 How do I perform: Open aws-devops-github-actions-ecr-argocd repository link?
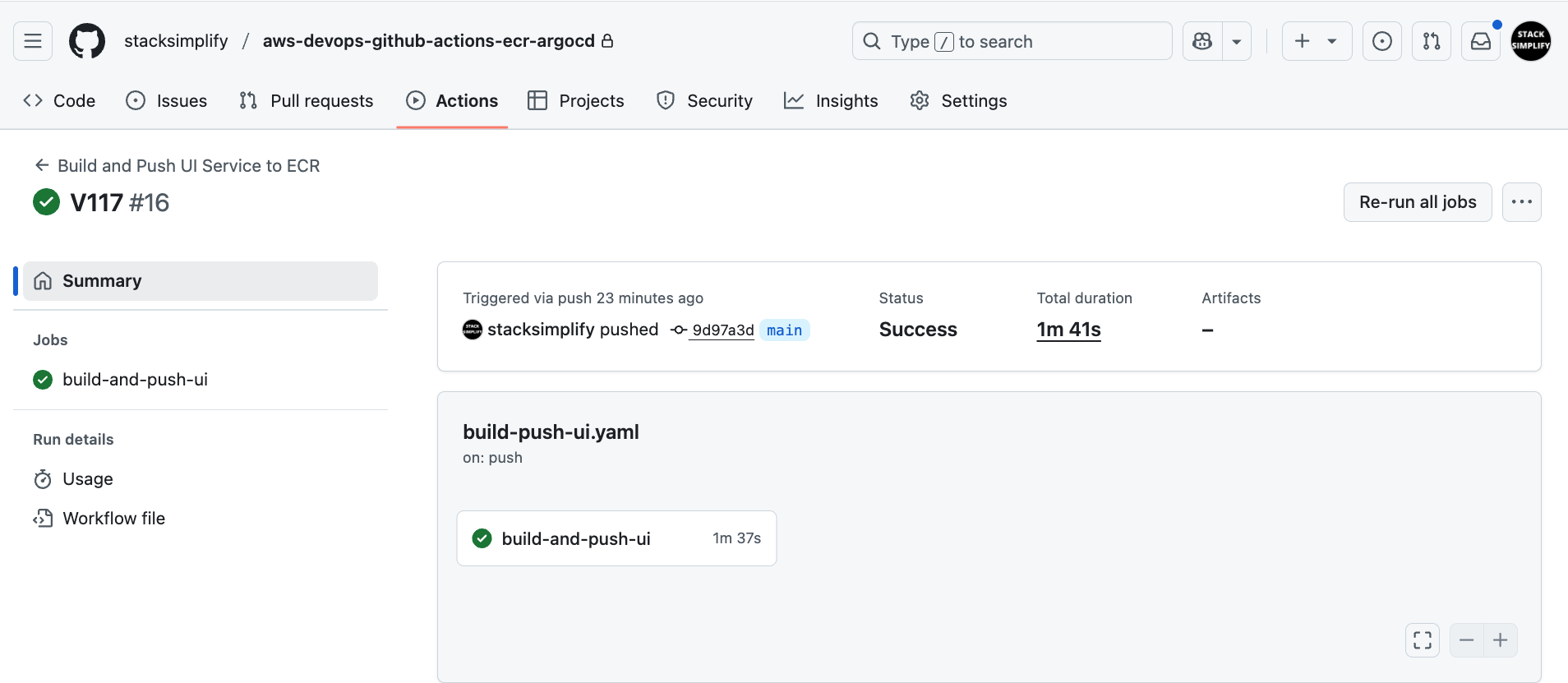point(428,41)
